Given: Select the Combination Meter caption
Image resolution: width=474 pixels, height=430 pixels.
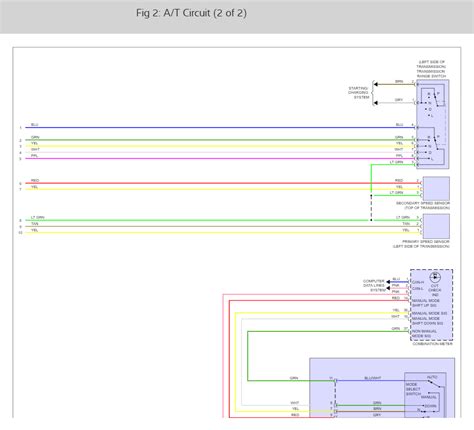Looking at the screenshot, I should (x=432, y=344).
